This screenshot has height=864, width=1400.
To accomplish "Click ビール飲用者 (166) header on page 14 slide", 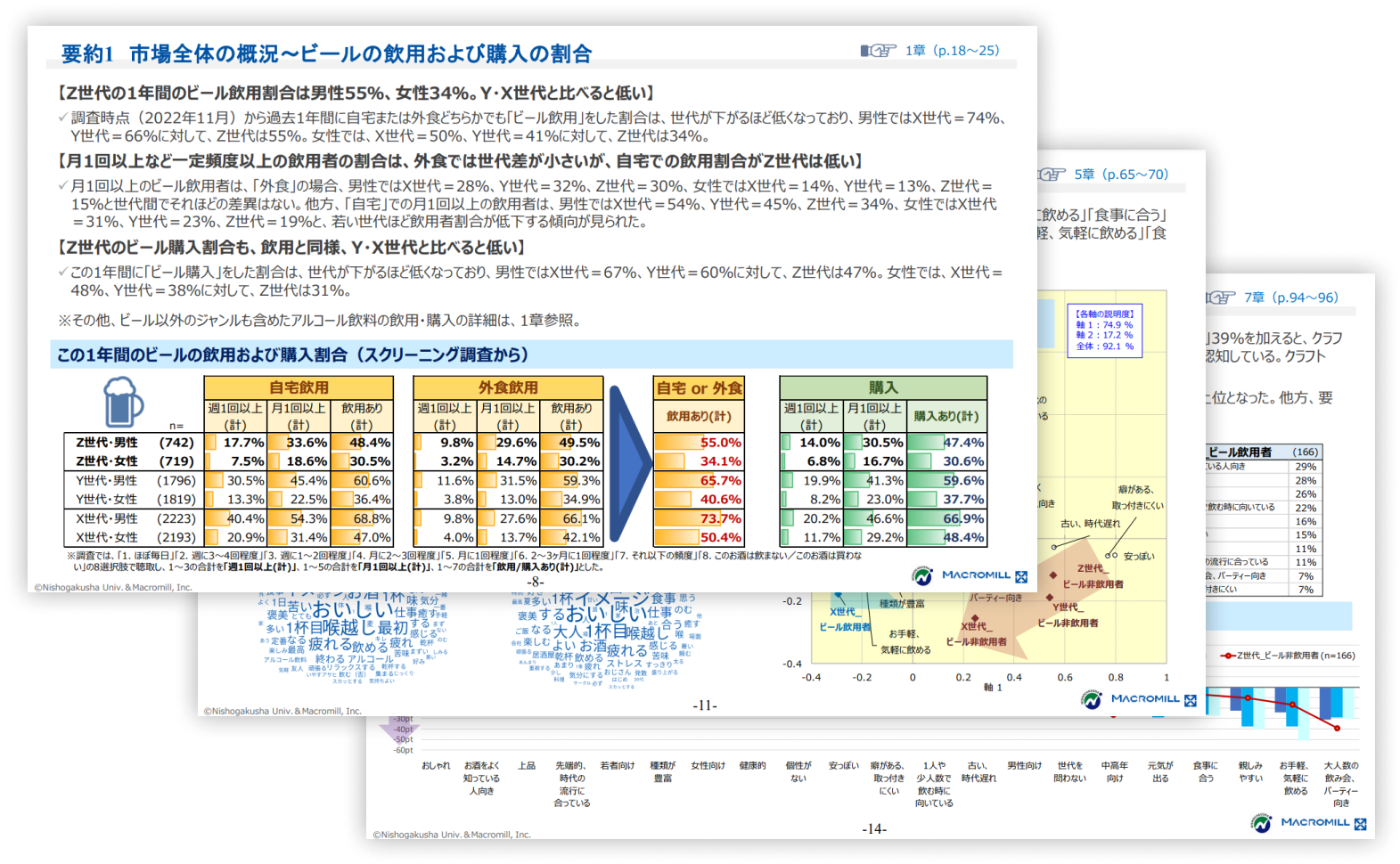I will click(x=1263, y=452).
